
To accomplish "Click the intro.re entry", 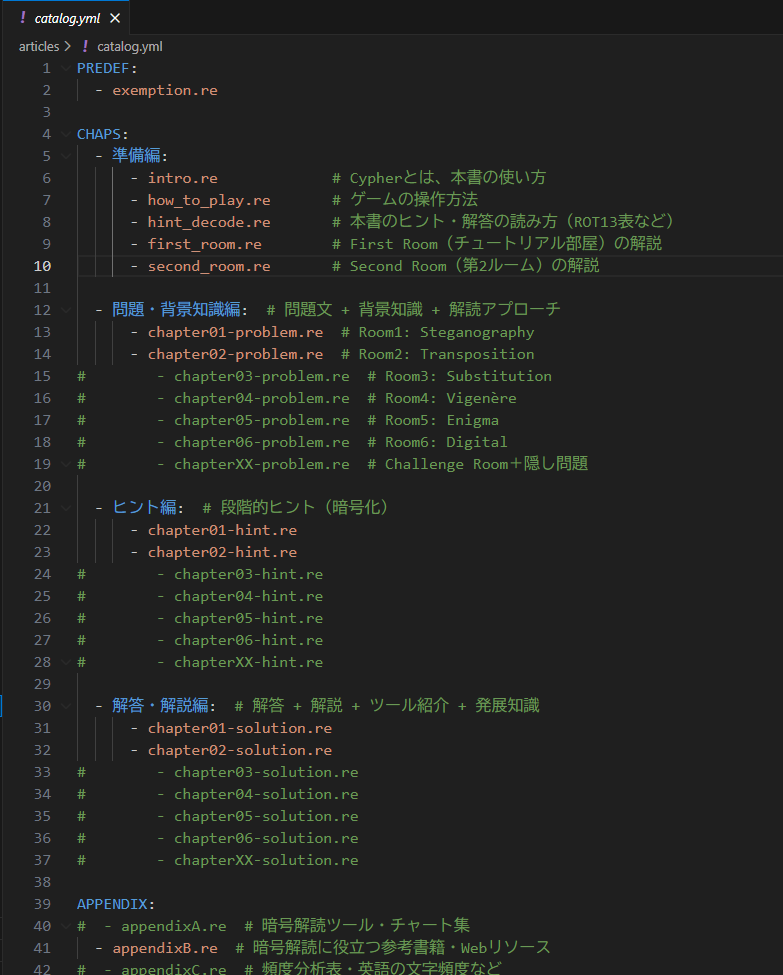I will 182,178.
